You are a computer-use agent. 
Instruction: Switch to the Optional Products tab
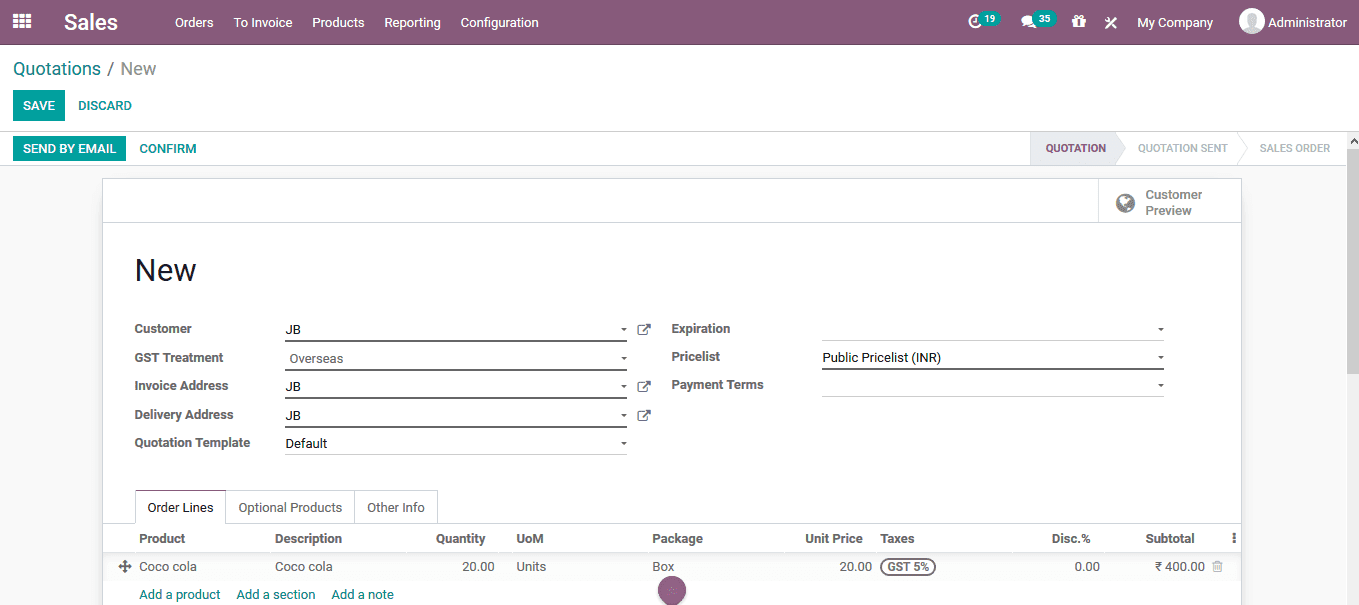click(x=290, y=507)
